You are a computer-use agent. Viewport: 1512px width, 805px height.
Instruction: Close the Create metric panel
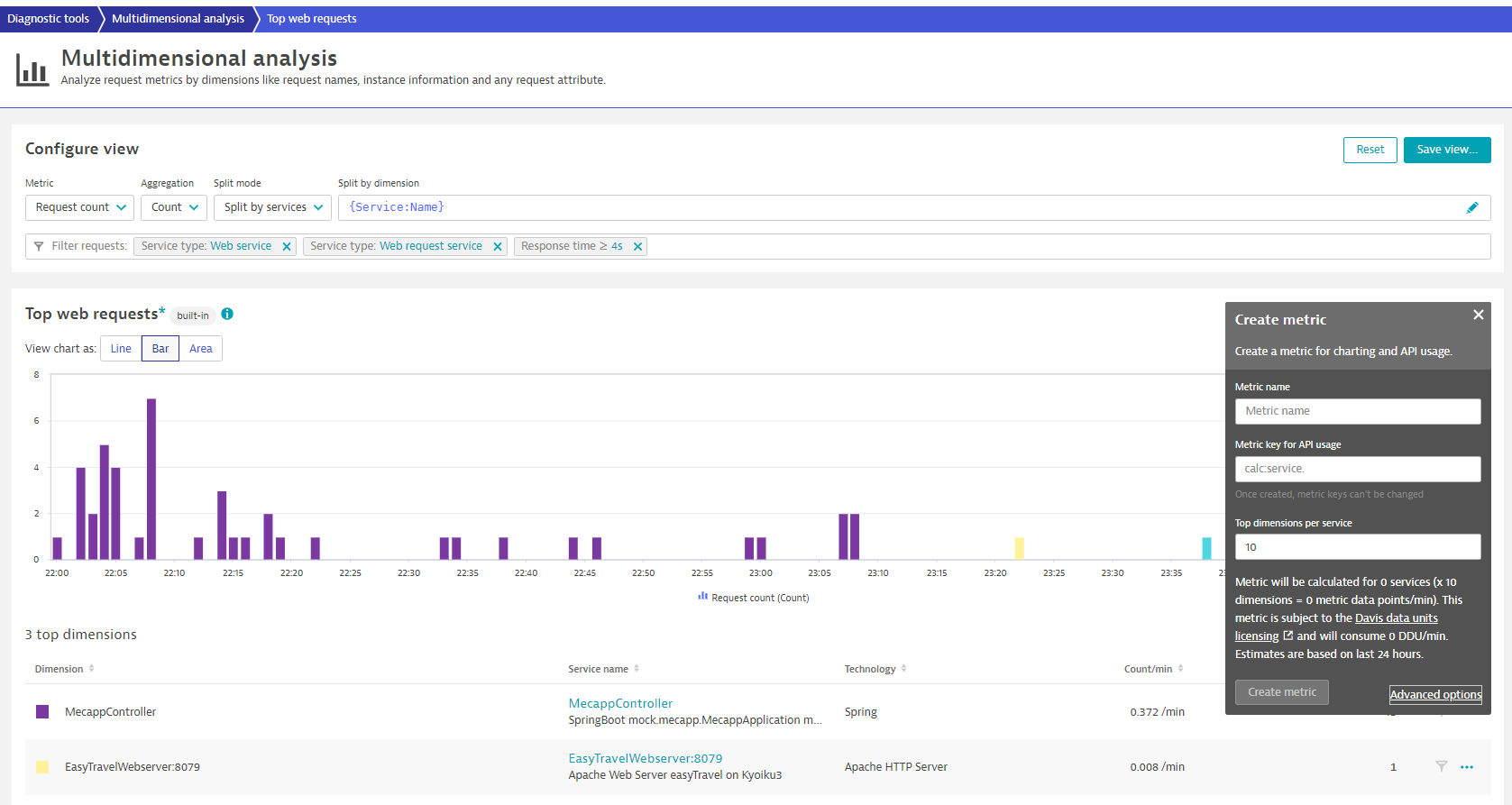[x=1478, y=315]
